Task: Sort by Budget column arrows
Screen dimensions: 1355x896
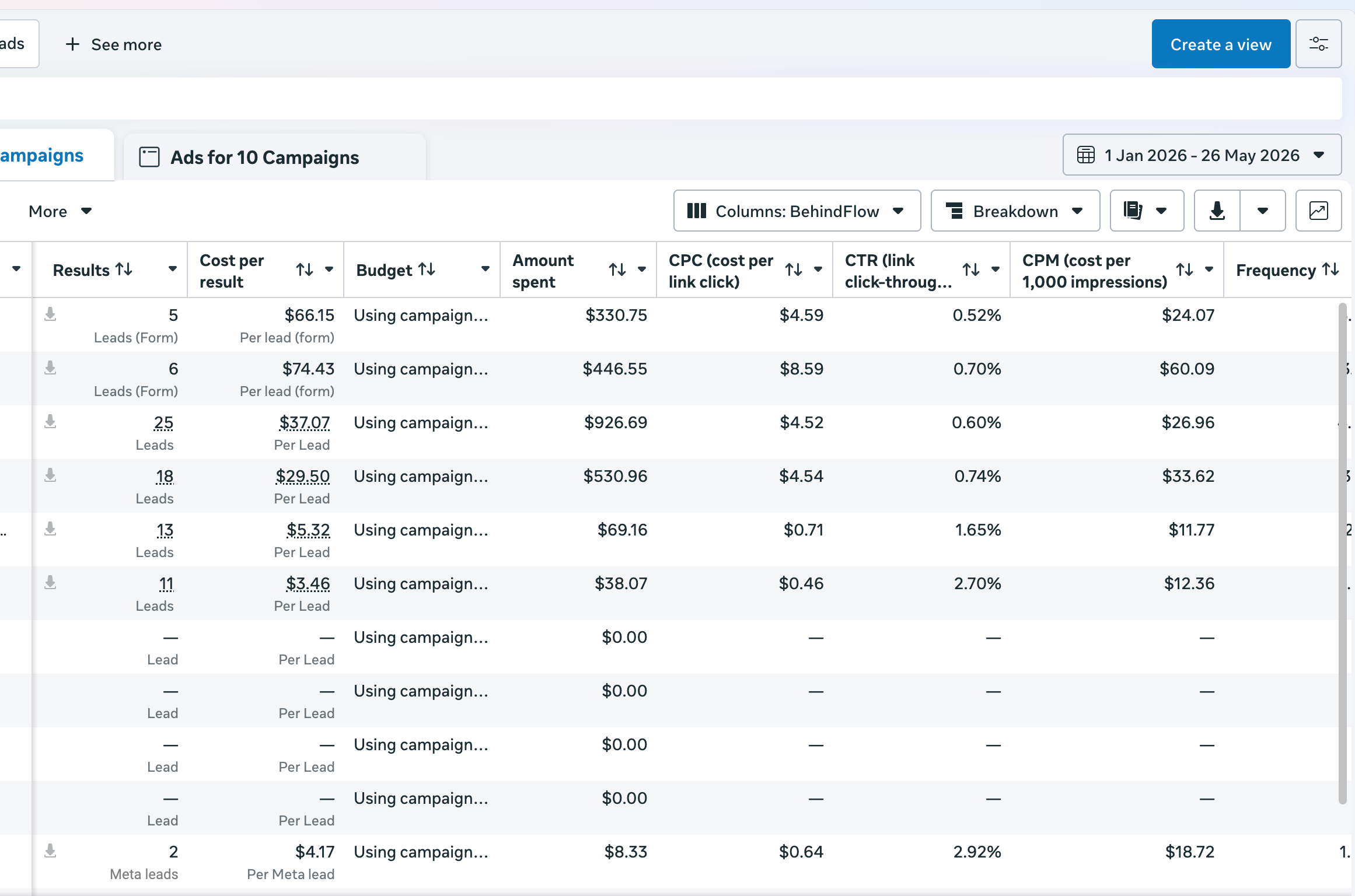Action: coord(427,269)
